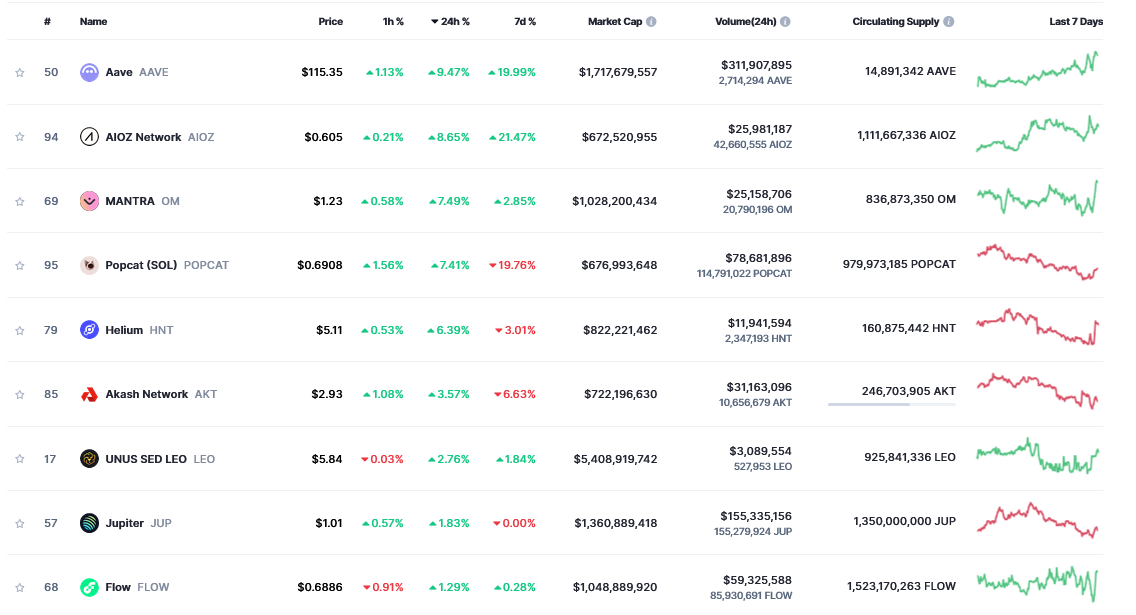Click Flow 1h change 0.91%
Screen dimensions: 1136x615
click(x=383, y=587)
